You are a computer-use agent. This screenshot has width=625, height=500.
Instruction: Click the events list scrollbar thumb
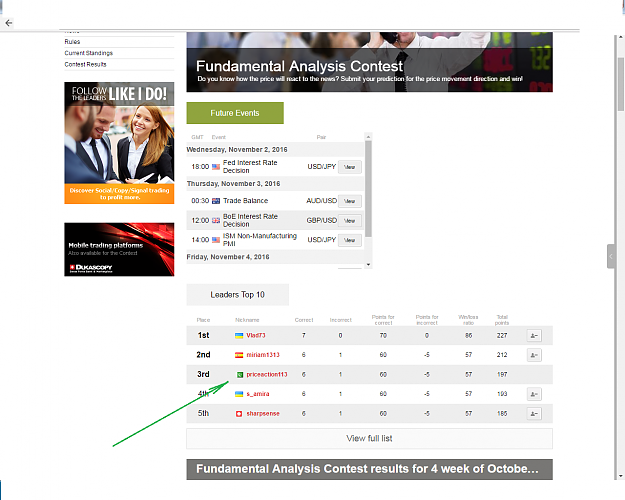(368, 189)
